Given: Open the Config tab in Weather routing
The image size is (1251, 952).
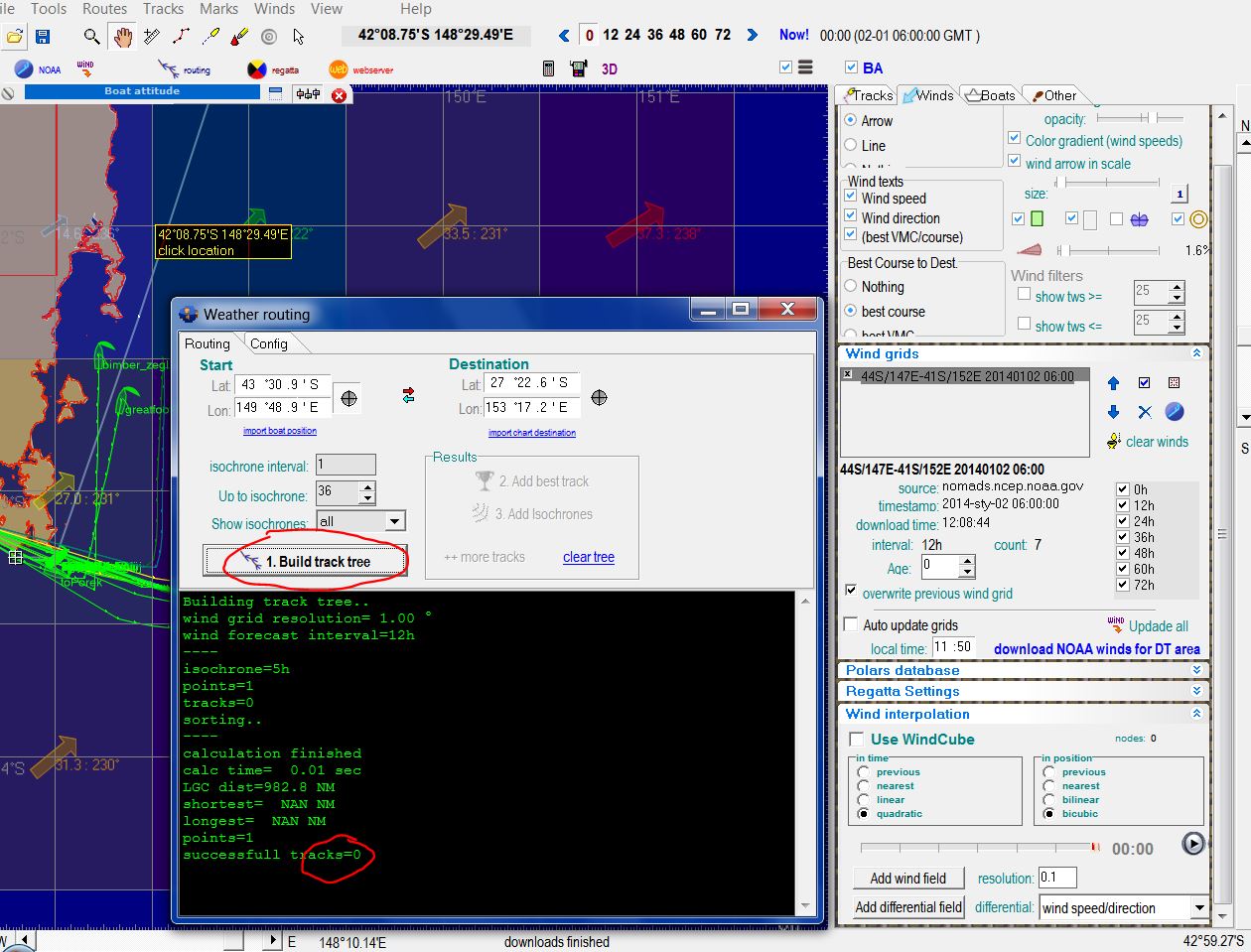Looking at the screenshot, I should pos(269,343).
